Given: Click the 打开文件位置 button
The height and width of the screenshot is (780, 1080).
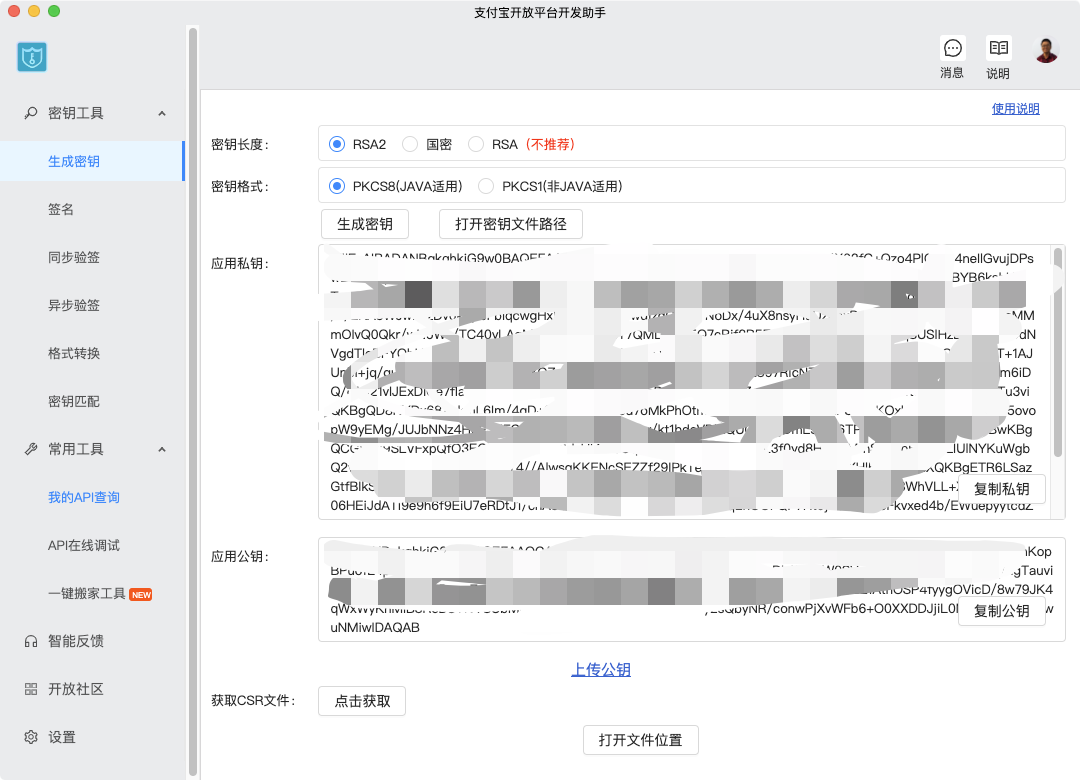Looking at the screenshot, I should tap(641, 740).
